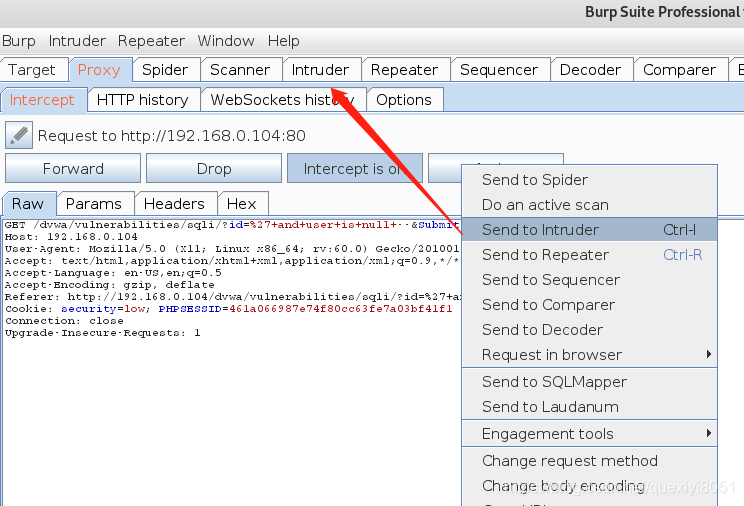Viewport: 744px width, 506px height.
Task: Click the Connection: close header line
Action: [x=64, y=321]
